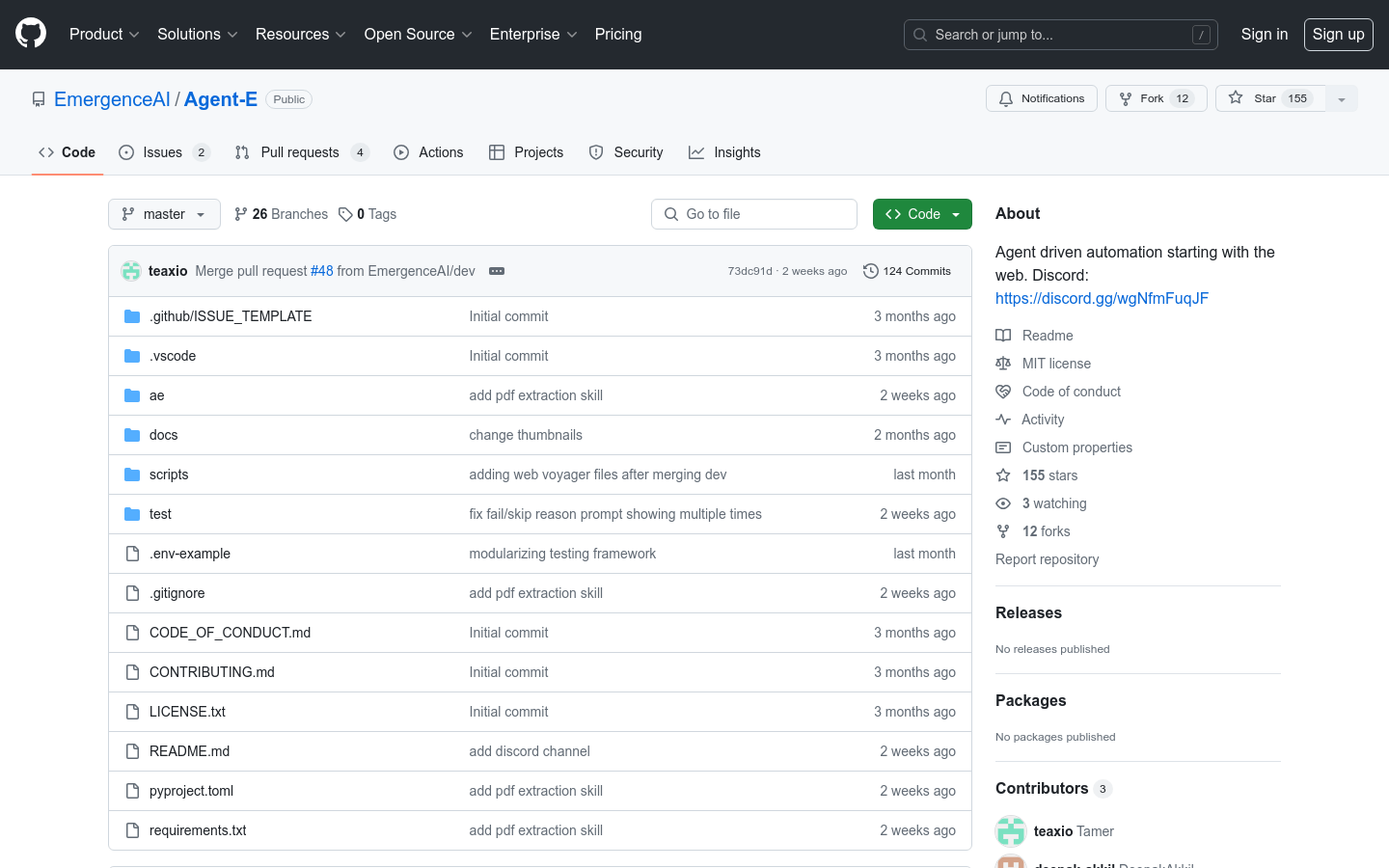Expand commit message ellipsis button
1389x868 pixels.
[497, 271]
